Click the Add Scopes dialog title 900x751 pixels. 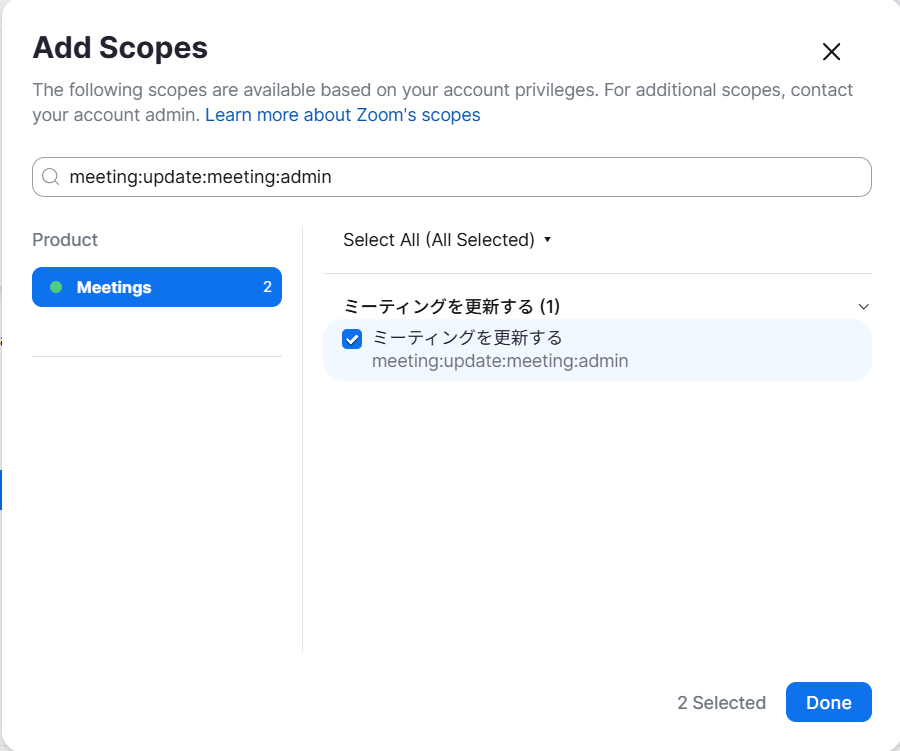point(120,47)
